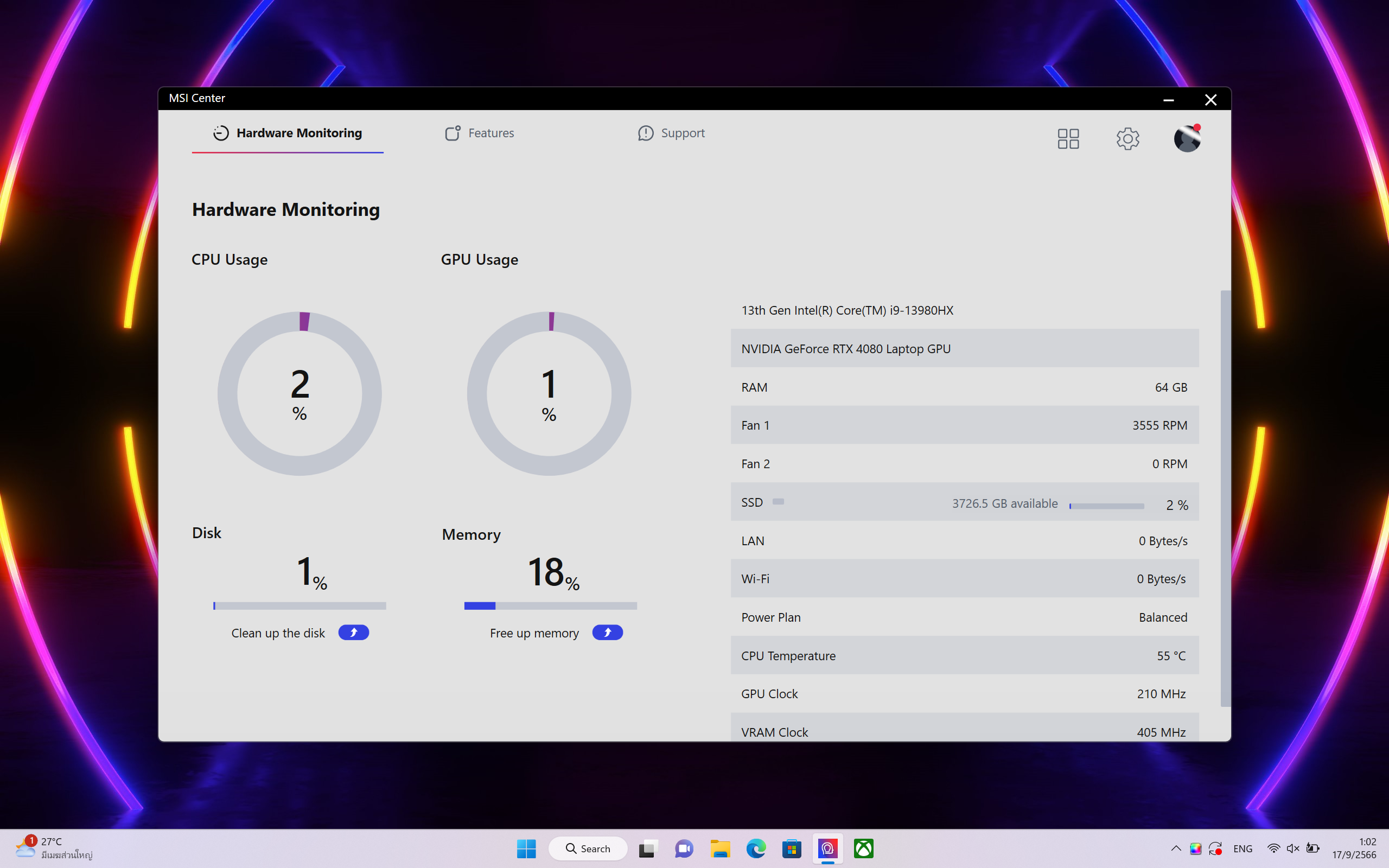Open Microsoft Store from taskbar

792,848
